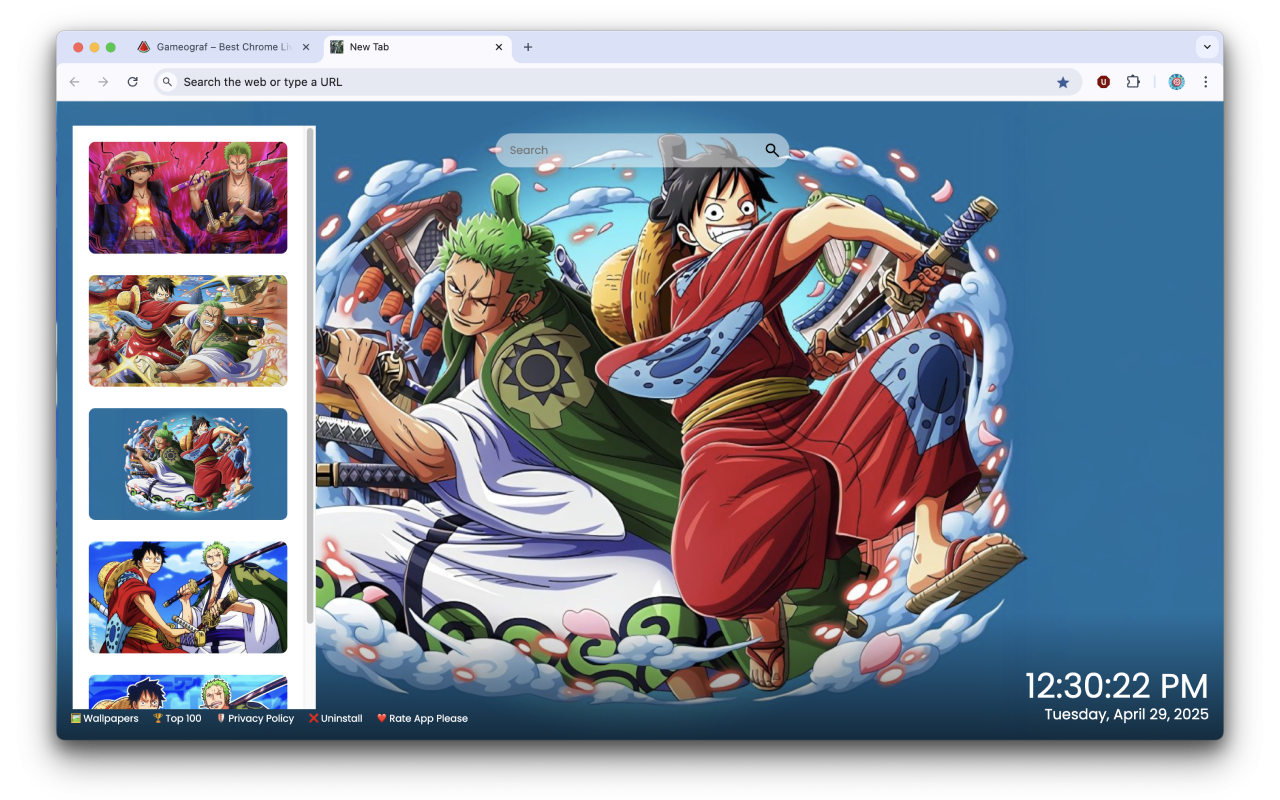The height and width of the screenshot is (800, 1280).
Task: Open the Privacy Policy link
Action: click(x=260, y=718)
